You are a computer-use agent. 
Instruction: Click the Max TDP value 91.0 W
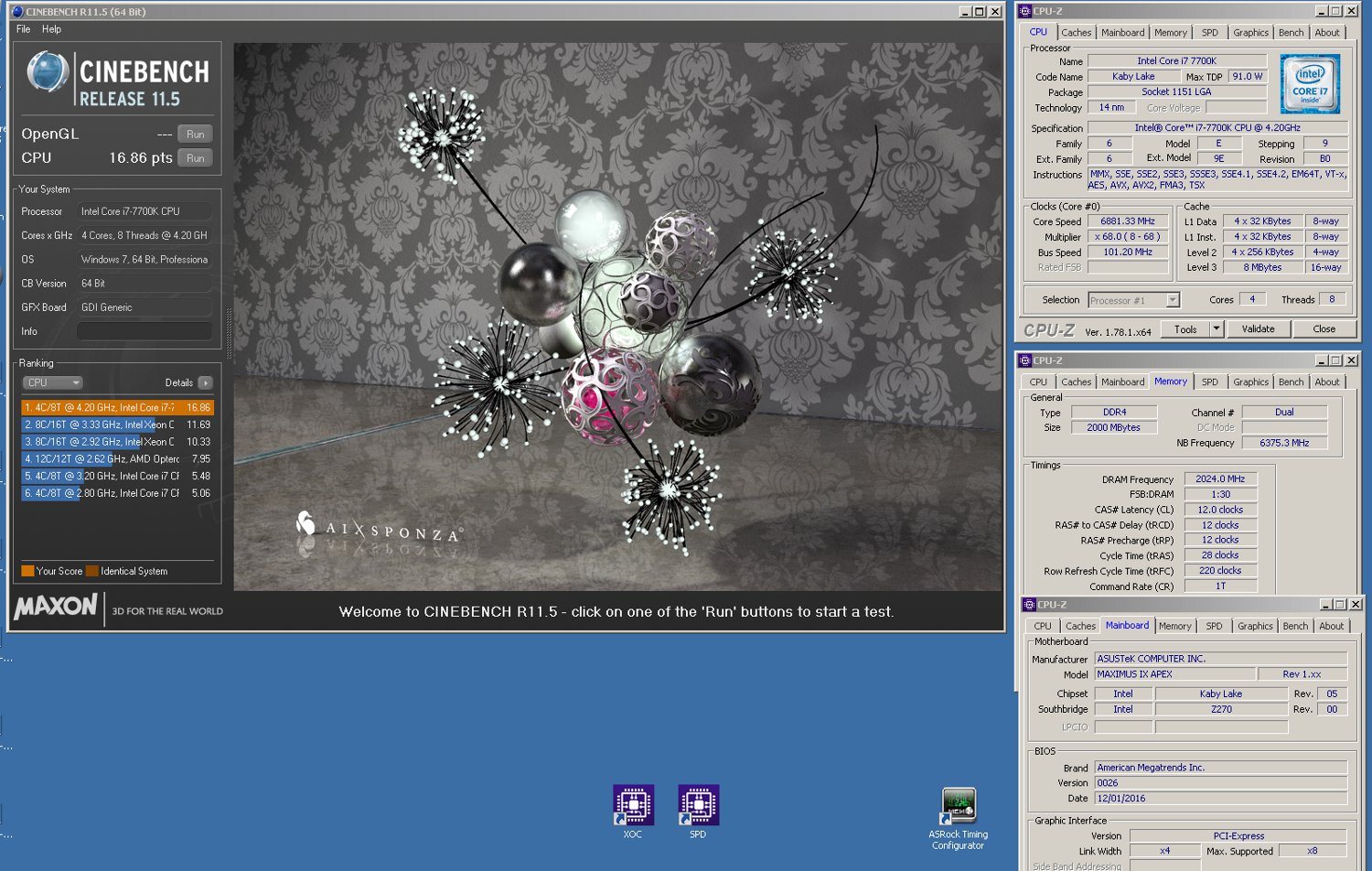[1247, 77]
